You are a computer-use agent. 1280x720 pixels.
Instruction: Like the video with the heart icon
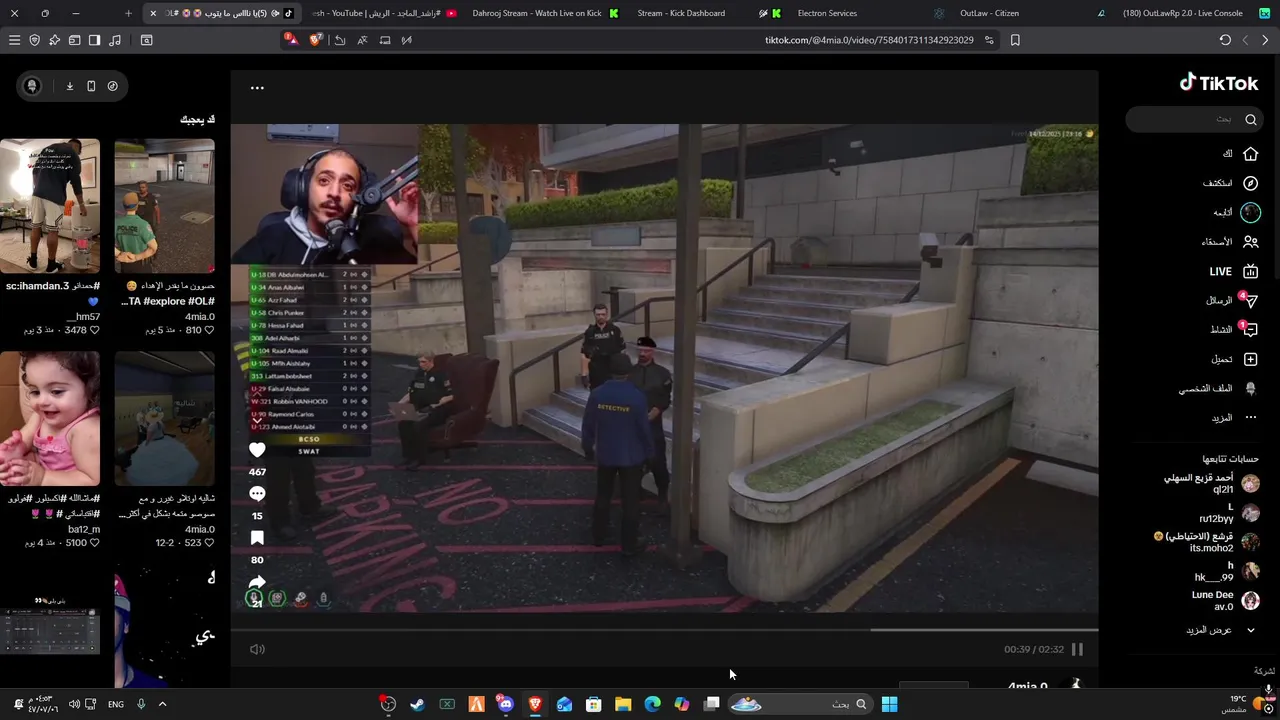coord(257,450)
